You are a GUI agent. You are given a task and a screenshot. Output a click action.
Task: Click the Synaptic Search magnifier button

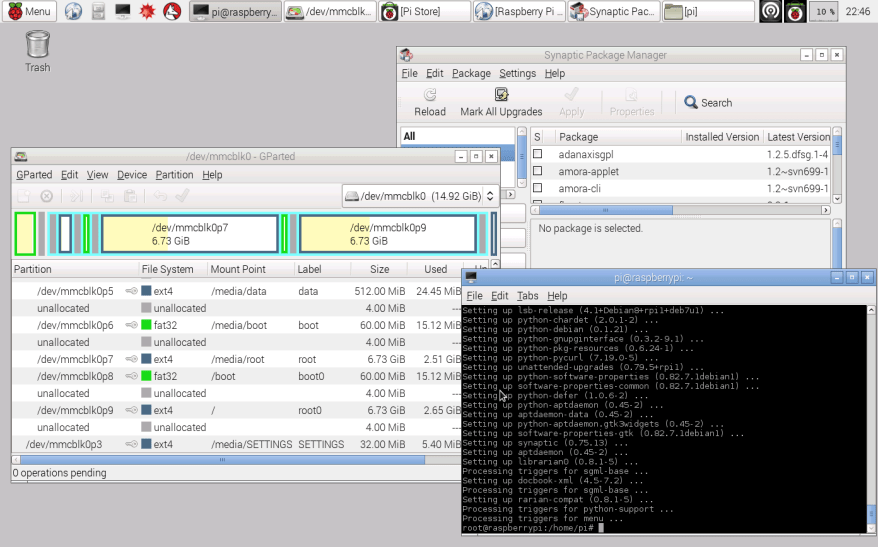(708, 102)
